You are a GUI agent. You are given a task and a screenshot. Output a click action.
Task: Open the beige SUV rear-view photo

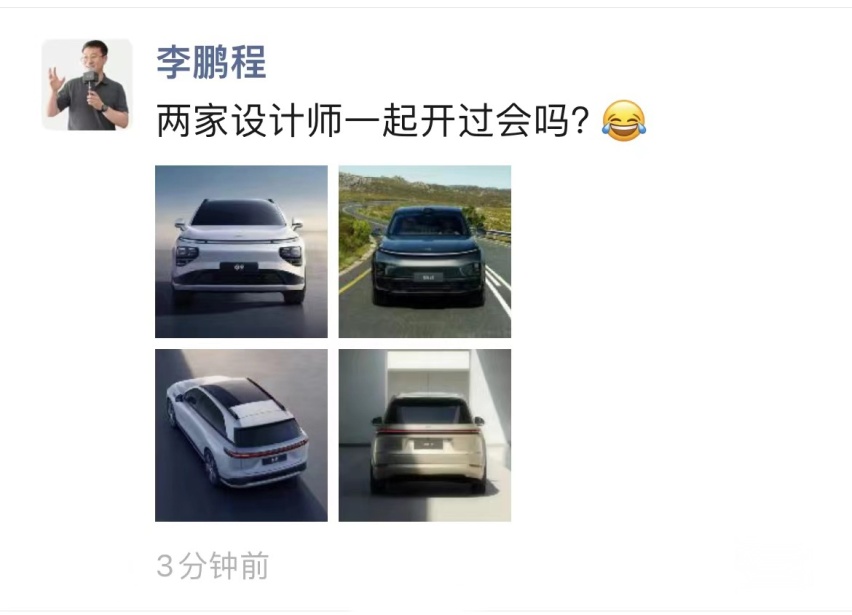[x=425, y=435]
